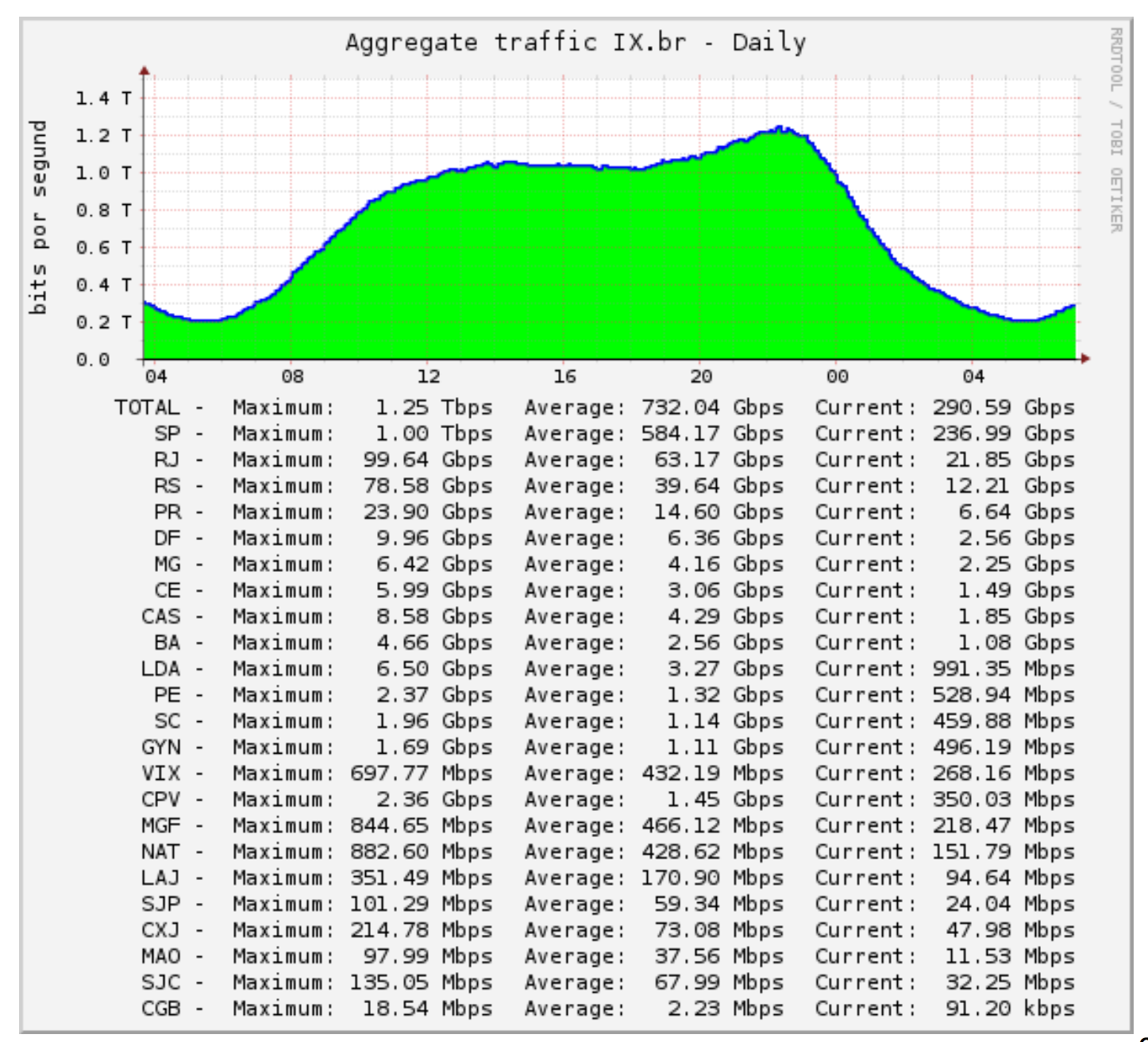This screenshot has height=1042, width=1148.
Task: Select NAT average value 428.62 Mbps
Action: [x=712, y=852]
